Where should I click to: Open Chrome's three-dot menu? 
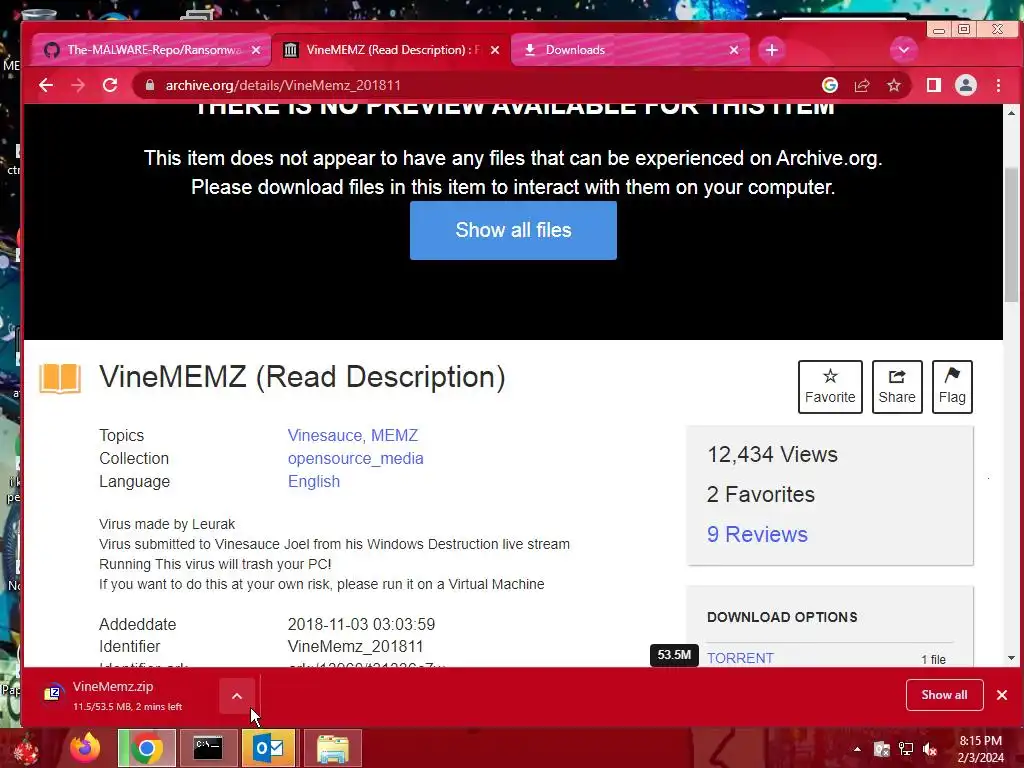pos(998,86)
